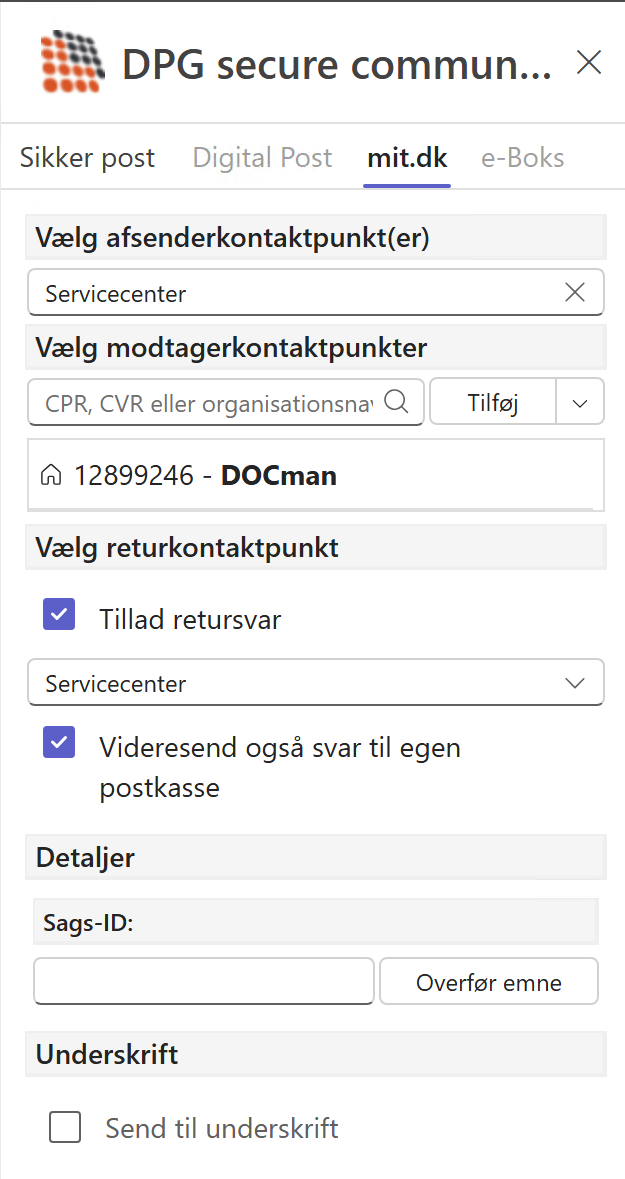The width and height of the screenshot is (625, 1179).
Task: Close the DPG secure communication panel
Action: click(589, 63)
